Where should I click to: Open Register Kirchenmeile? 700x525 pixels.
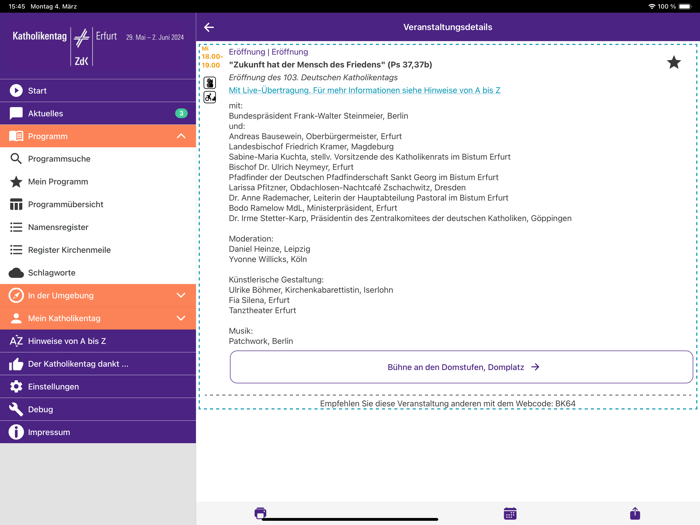98,250
